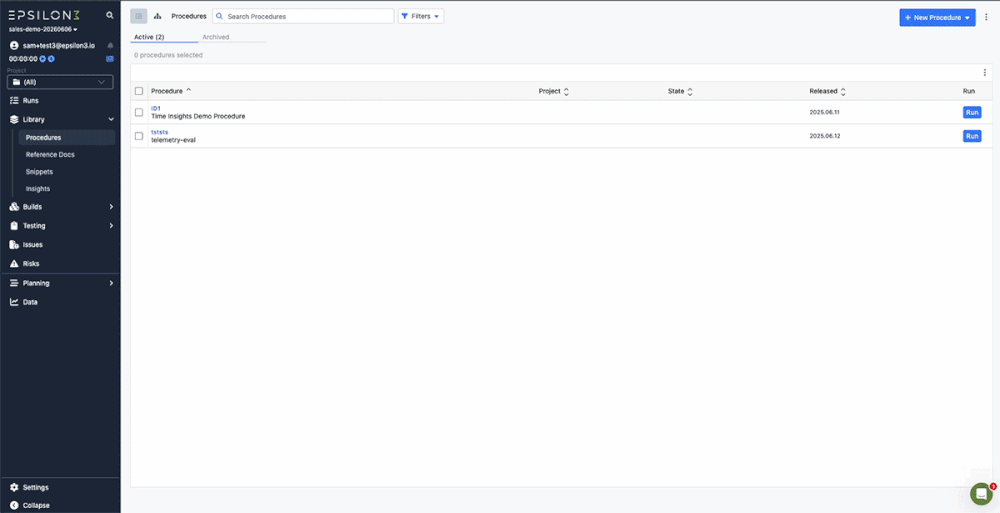This screenshot has height=513, width=1000.
Task: Open the New Procedure dropdown arrow
Action: [x=968, y=18]
